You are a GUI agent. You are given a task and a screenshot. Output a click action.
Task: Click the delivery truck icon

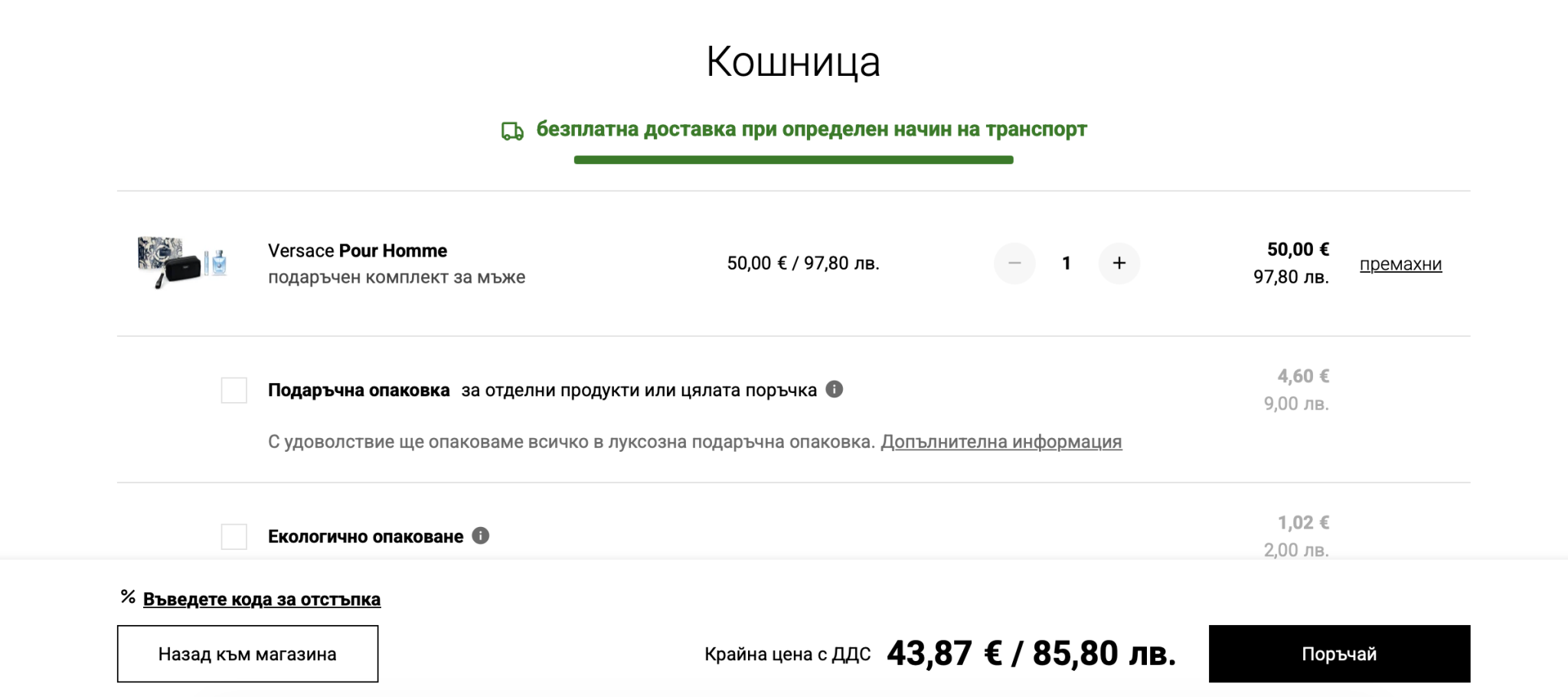(x=512, y=131)
